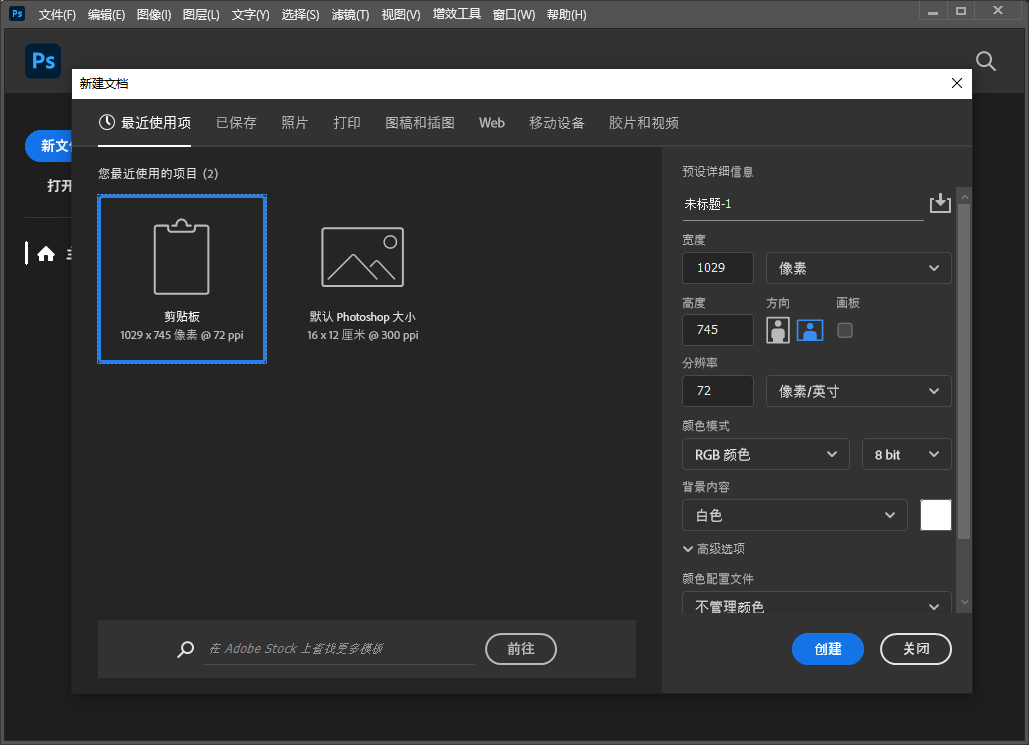This screenshot has height=745, width=1029.
Task: Click the save preset icon
Action: [x=940, y=203]
